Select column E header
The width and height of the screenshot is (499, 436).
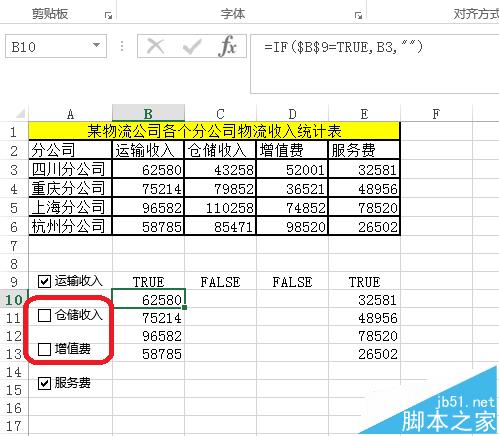click(x=364, y=114)
